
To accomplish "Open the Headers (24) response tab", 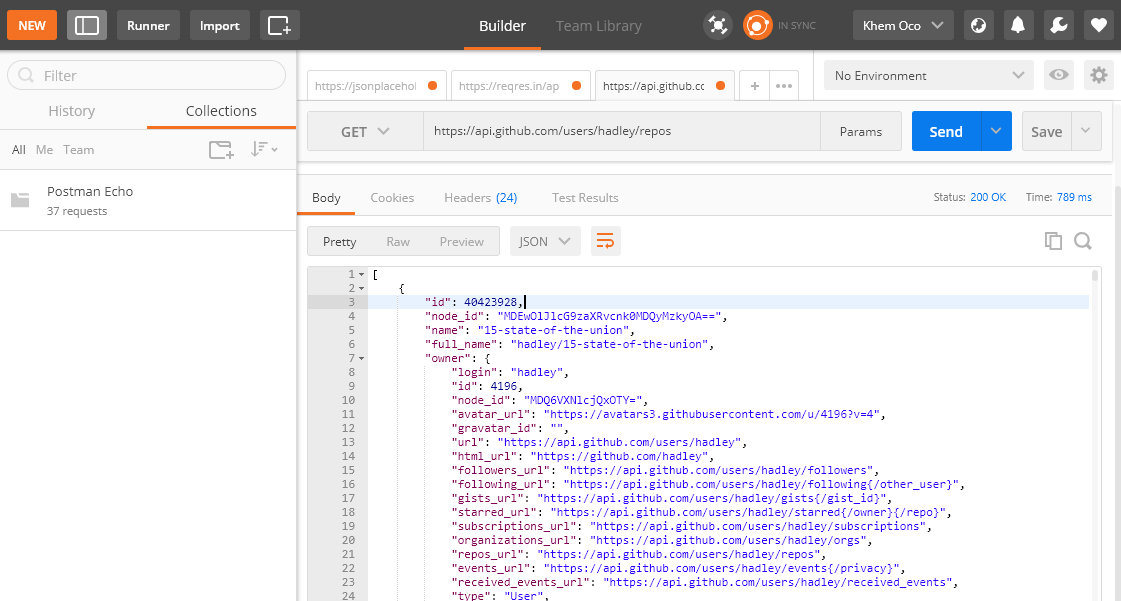I will coord(481,197).
